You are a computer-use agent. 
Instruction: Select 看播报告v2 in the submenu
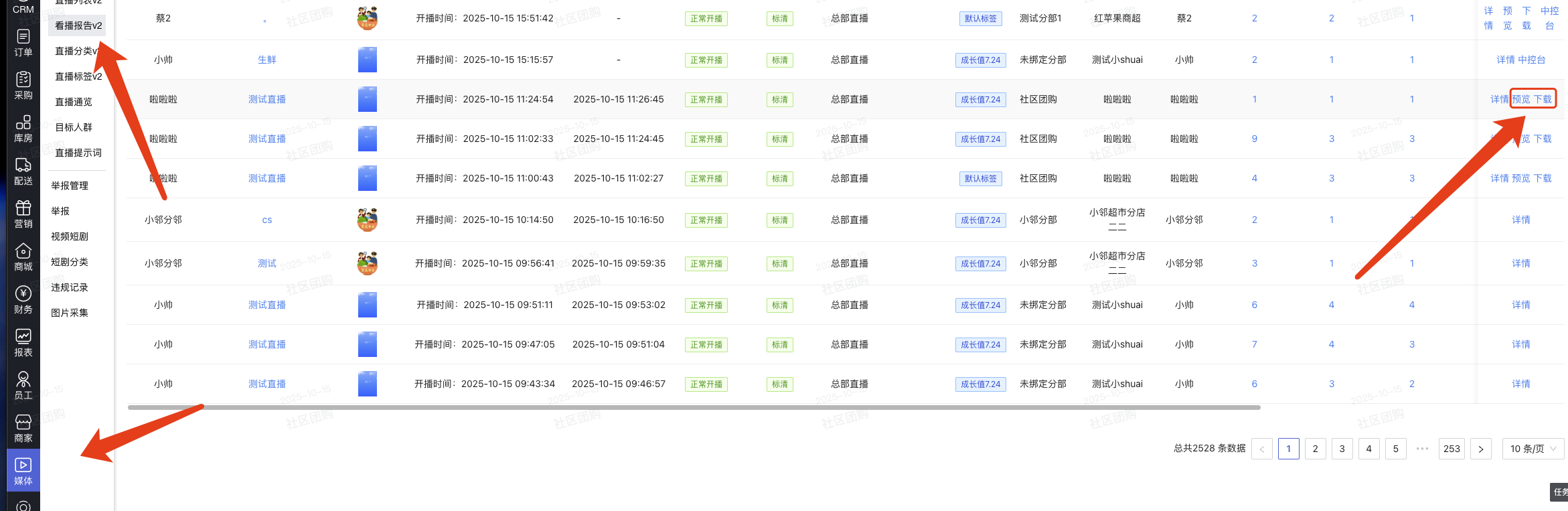pyautogui.click(x=78, y=25)
